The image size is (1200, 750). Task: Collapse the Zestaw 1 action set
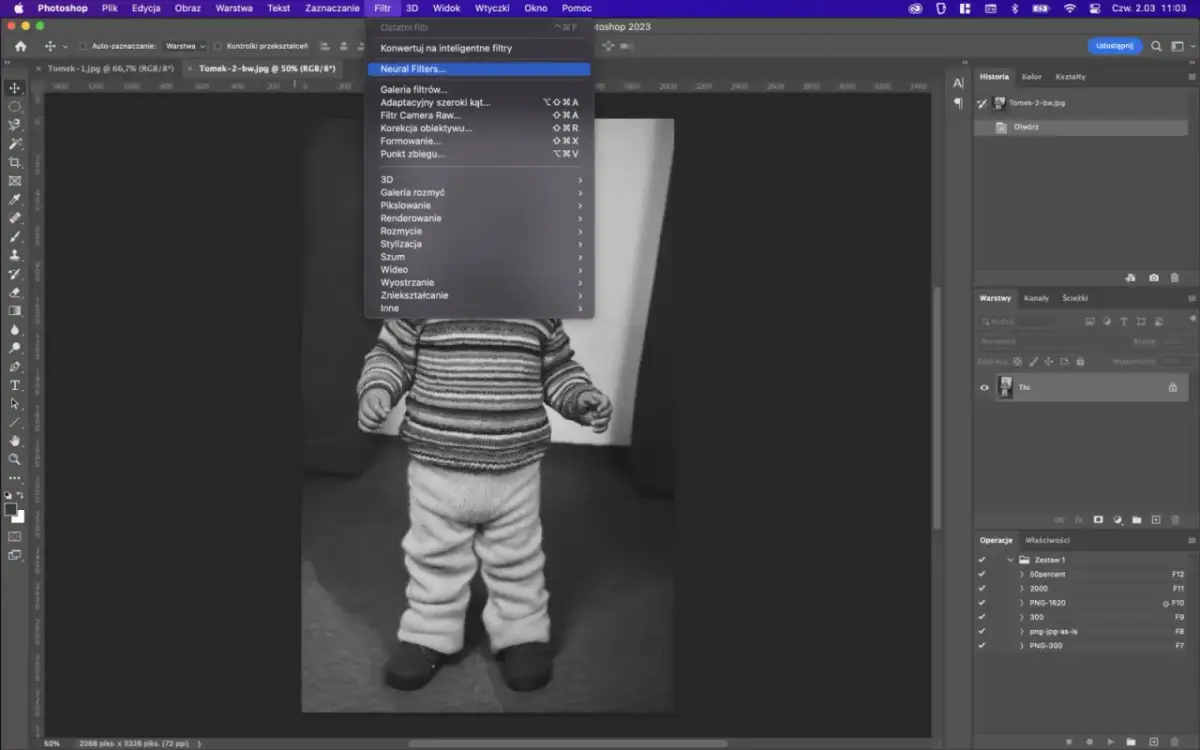click(x=1010, y=560)
